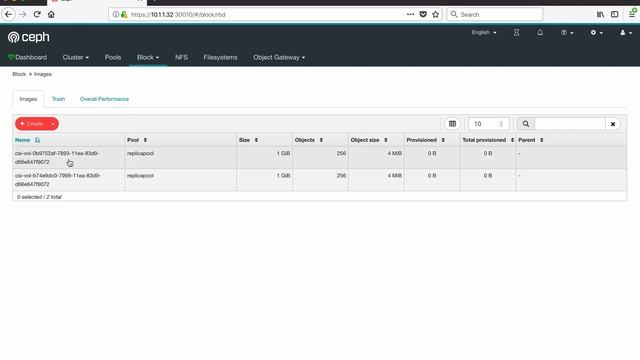Toggle table columns grid icon
This screenshot has width=640, height=360.
(452, 124)
